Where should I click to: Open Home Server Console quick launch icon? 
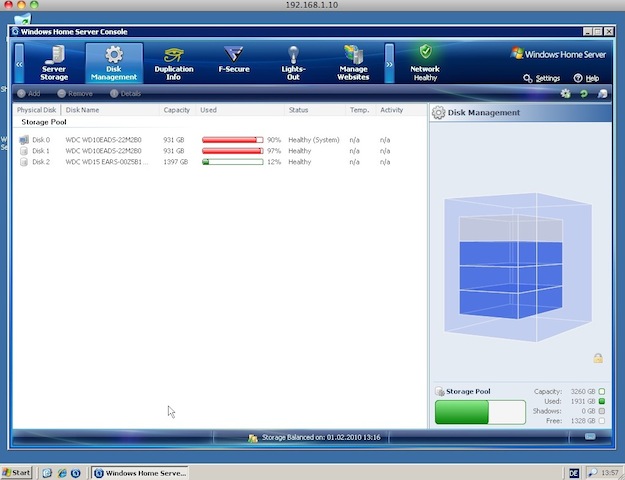coord(76,473)
